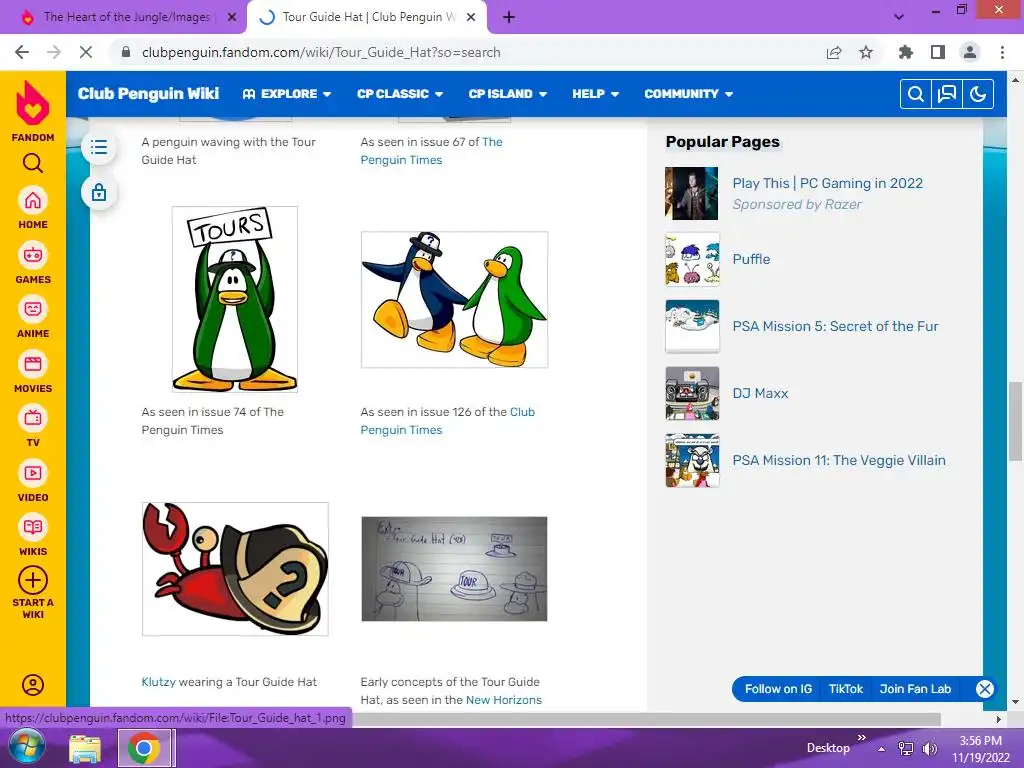Click the DJ Maxx thumbnail image

[x=692, y=393]
